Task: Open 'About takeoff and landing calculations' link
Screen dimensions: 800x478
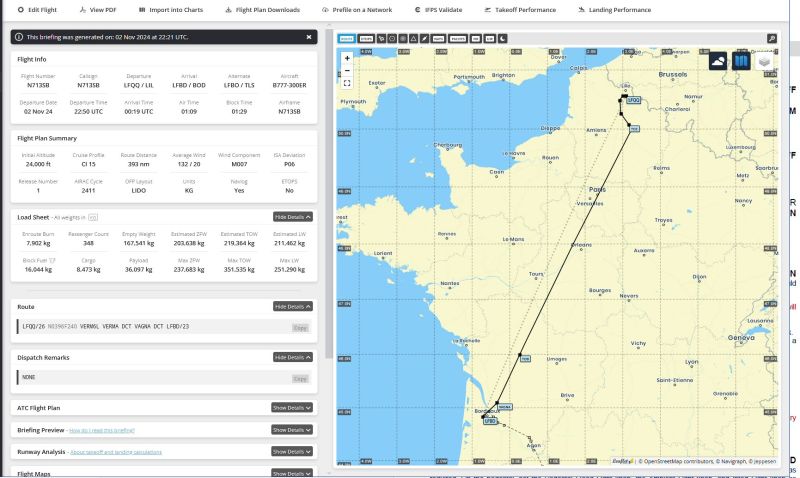Action: point(116,452)
